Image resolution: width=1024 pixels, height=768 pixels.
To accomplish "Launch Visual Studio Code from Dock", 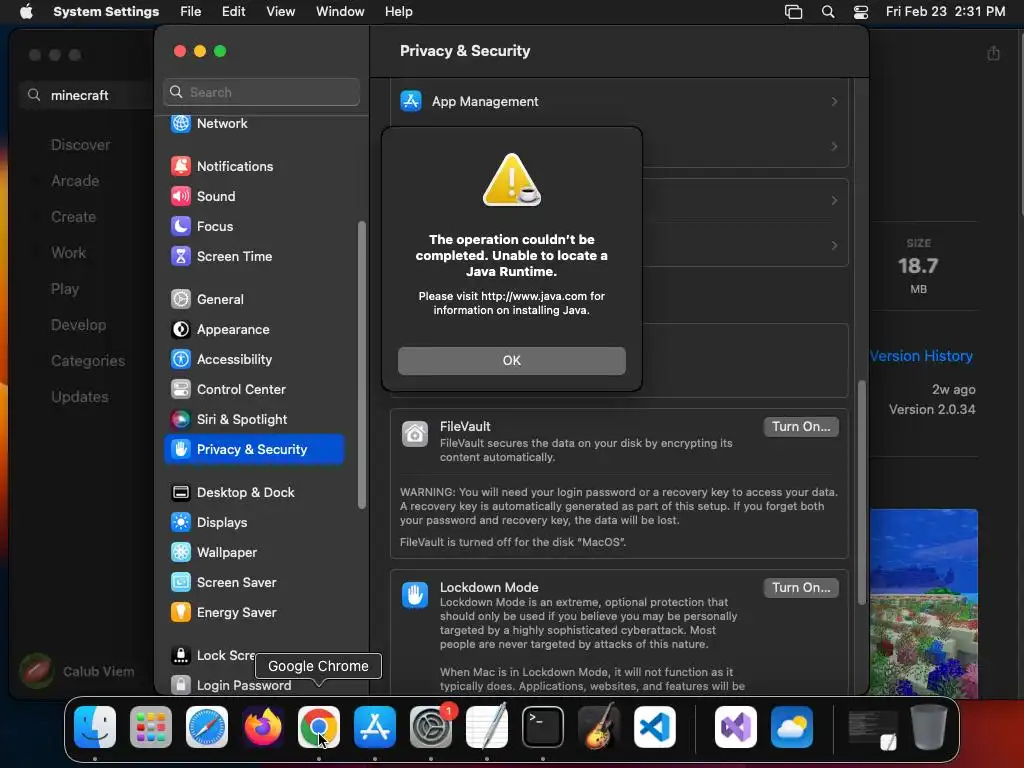I will point(655,727).
